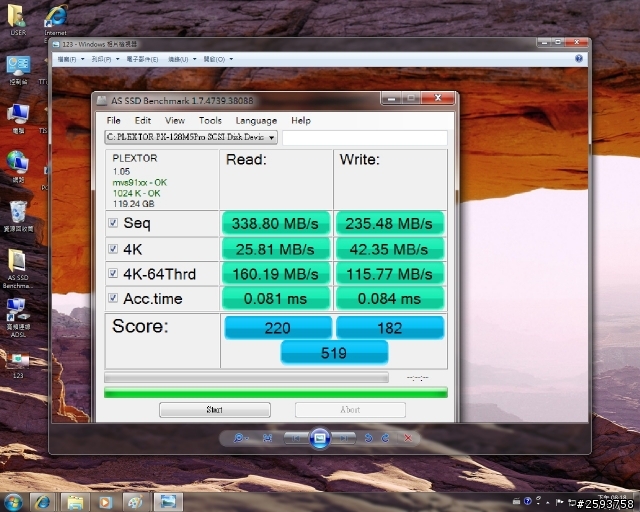Open Windows Media Player from the taskbar
The image size is (640, 512).
[105, 502]
